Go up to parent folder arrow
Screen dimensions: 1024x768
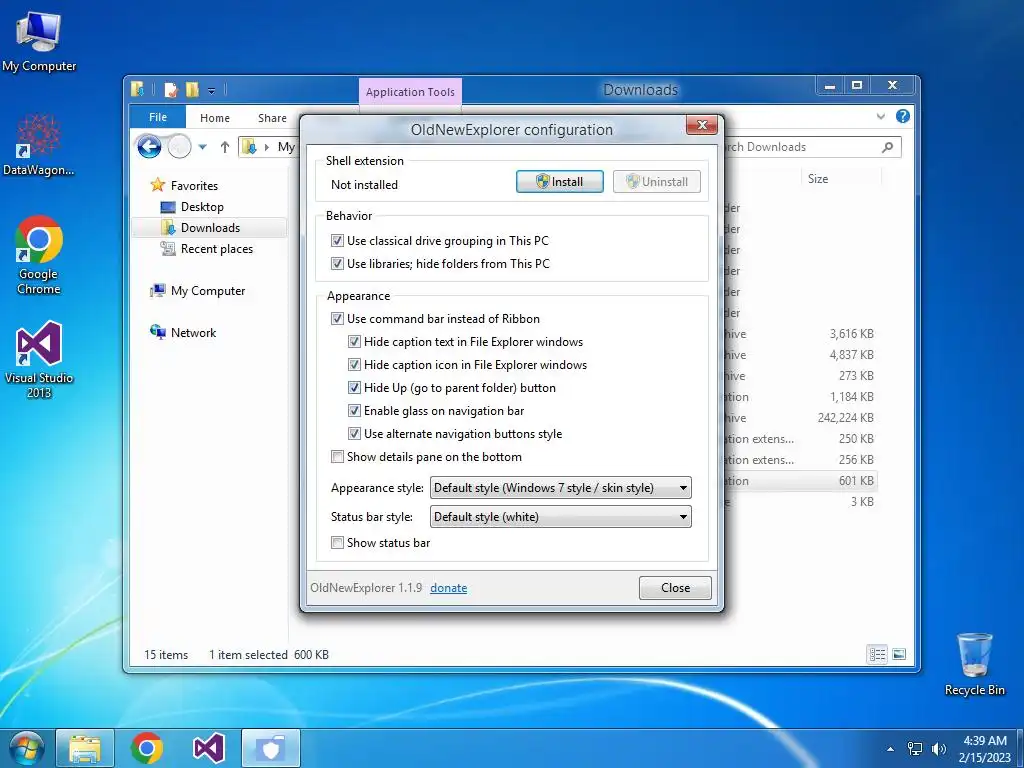pos(225,147)
